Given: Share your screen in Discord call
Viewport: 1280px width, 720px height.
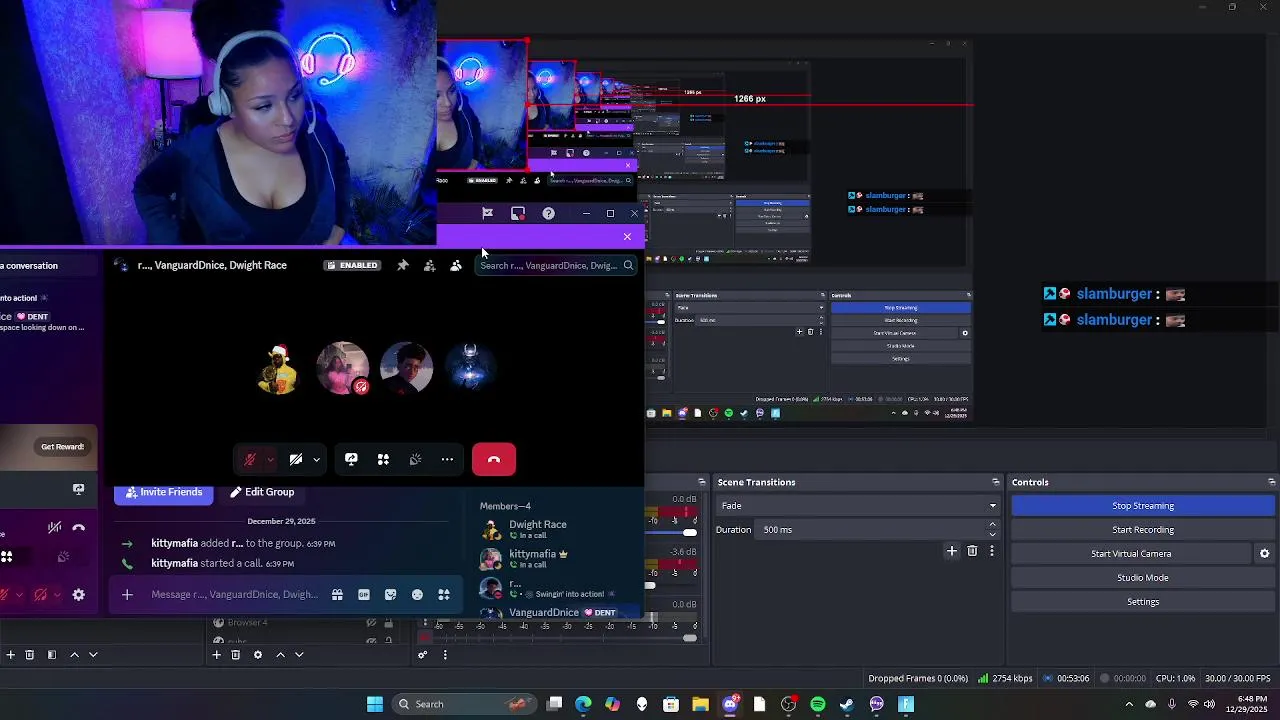Looking at the screenshot, I should click(x=351, y=459).
